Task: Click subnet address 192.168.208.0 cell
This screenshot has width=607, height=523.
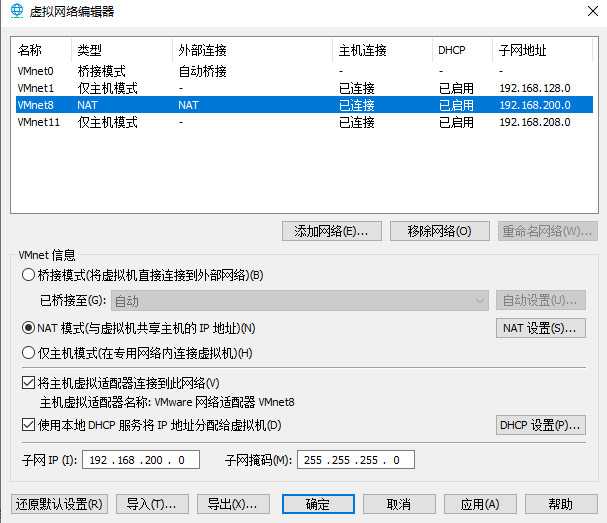Action: (x=535, y=122)
